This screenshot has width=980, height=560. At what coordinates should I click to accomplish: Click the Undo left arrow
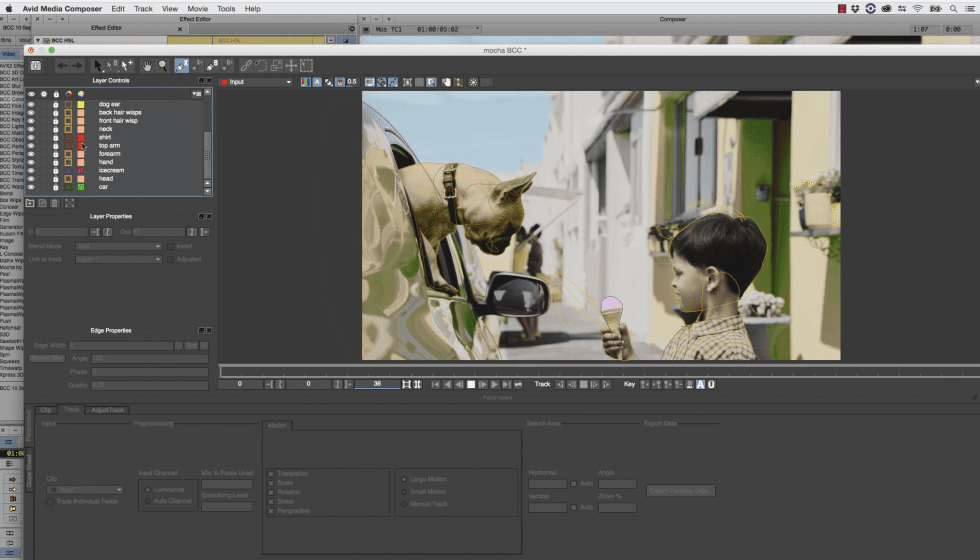[x=62, y=65]
